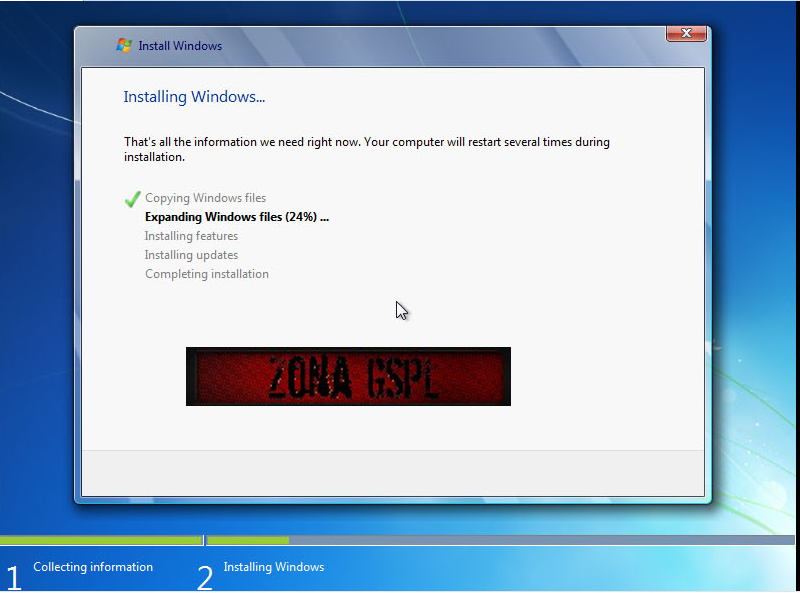This screenshot has height=593, width=800.
Task: Click "Expanding Windows files (24%)" step
Action: point(237,217)
